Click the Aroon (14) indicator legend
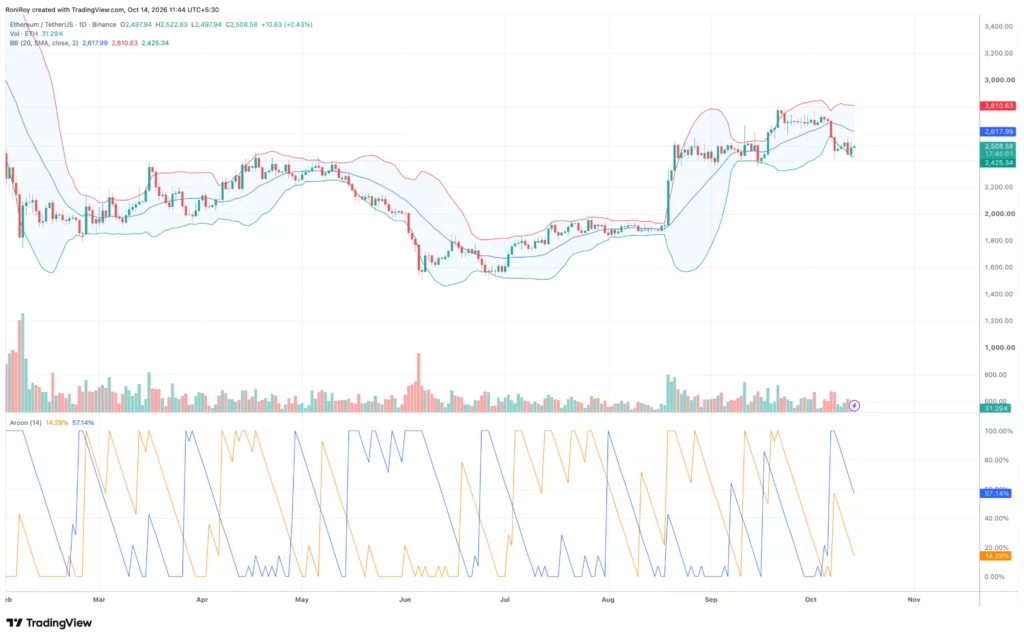Screen dimensions: 1024x639 (25, 423)
